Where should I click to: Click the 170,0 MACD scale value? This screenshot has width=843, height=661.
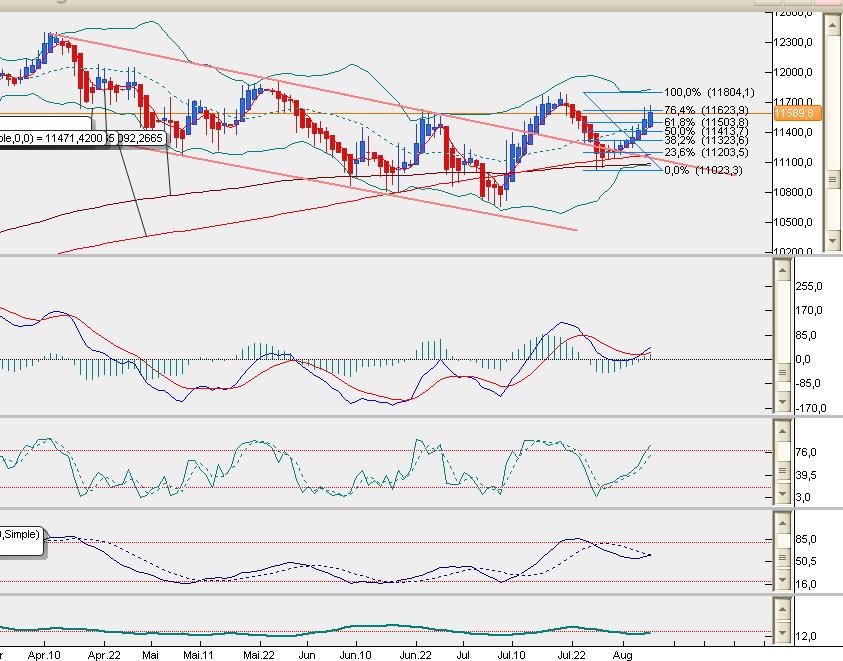[x=809, y=310]
